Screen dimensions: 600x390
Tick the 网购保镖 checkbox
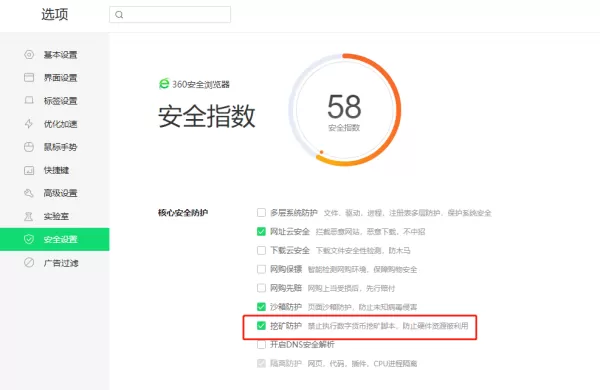coord(261,269)
